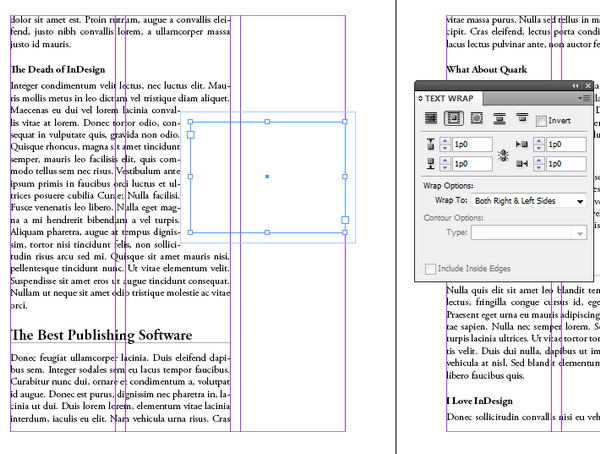The width and height of the screenshot is (600, 454).
Task: Open the Wrap To dropdown
Action: coord(529,201)
